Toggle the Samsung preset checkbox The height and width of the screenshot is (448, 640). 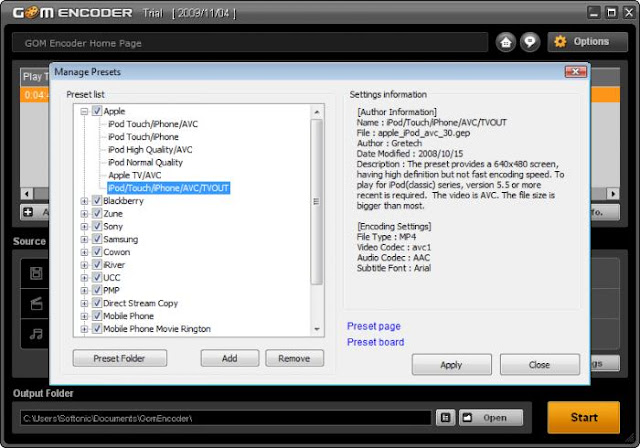click(x=97, y=239)
